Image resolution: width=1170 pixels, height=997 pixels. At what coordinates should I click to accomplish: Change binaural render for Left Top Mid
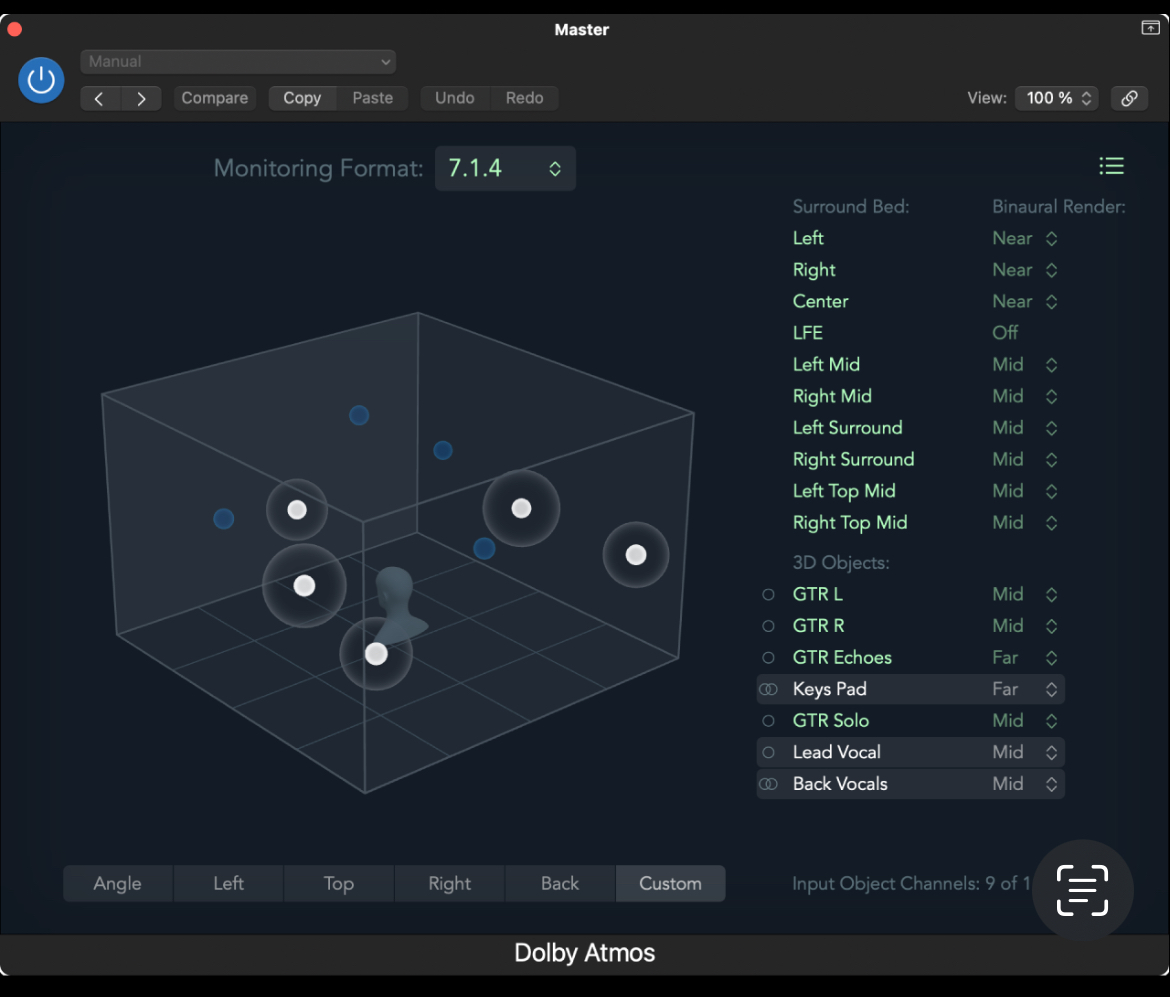click(1025, 491)
